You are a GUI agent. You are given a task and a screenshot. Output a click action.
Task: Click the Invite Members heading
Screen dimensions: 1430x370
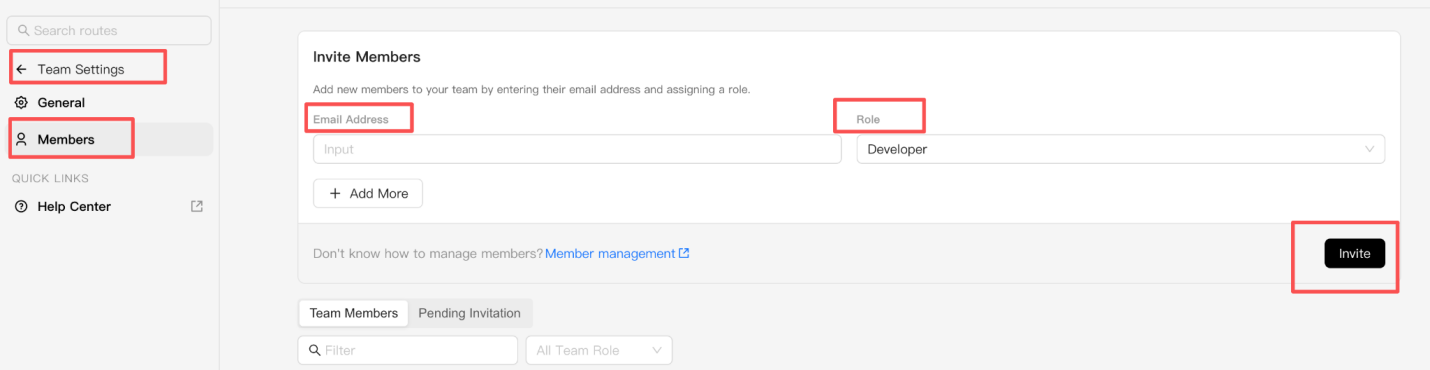tap(367, 57)
